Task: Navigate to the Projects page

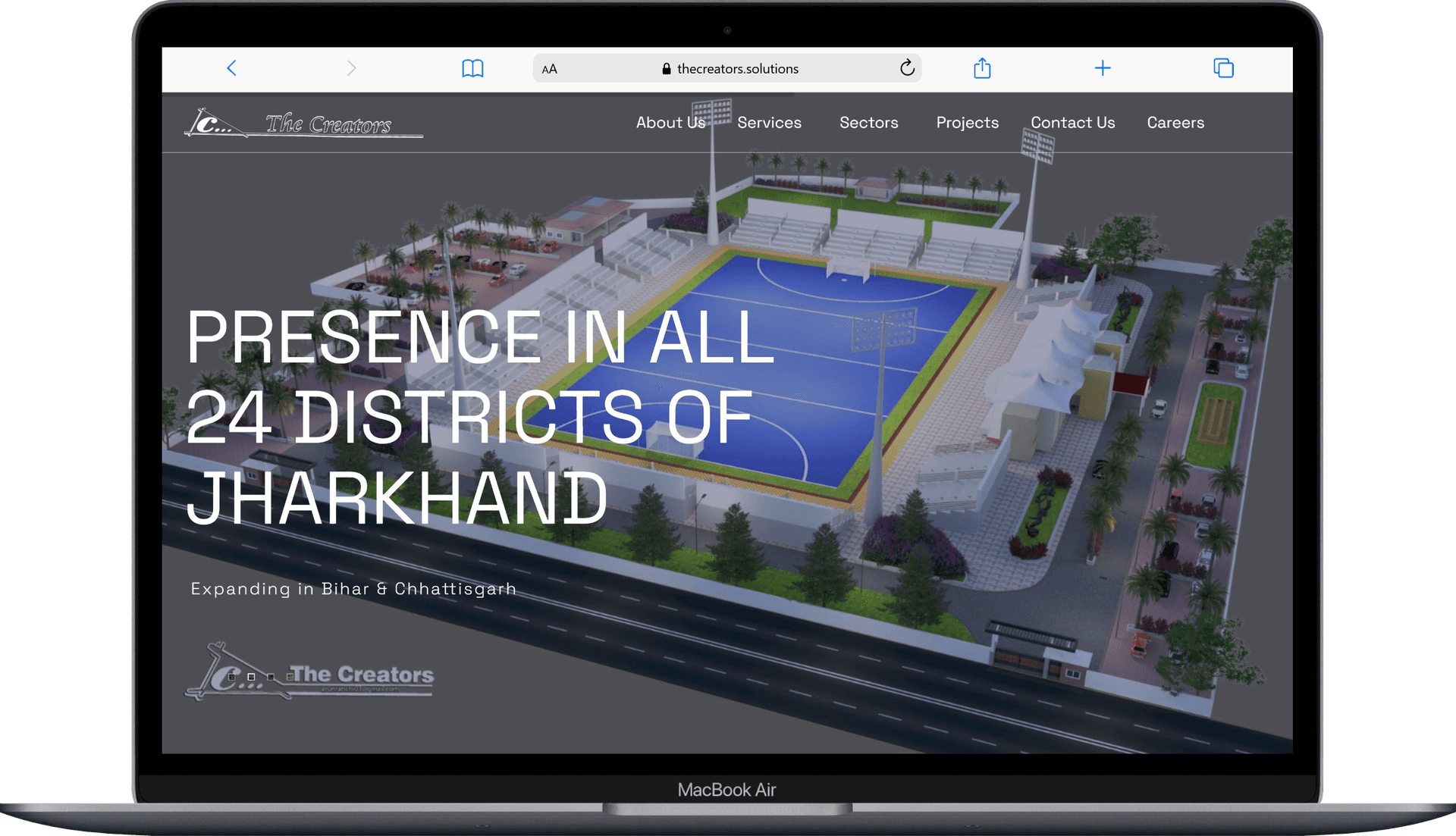Action: coord(967,123)
